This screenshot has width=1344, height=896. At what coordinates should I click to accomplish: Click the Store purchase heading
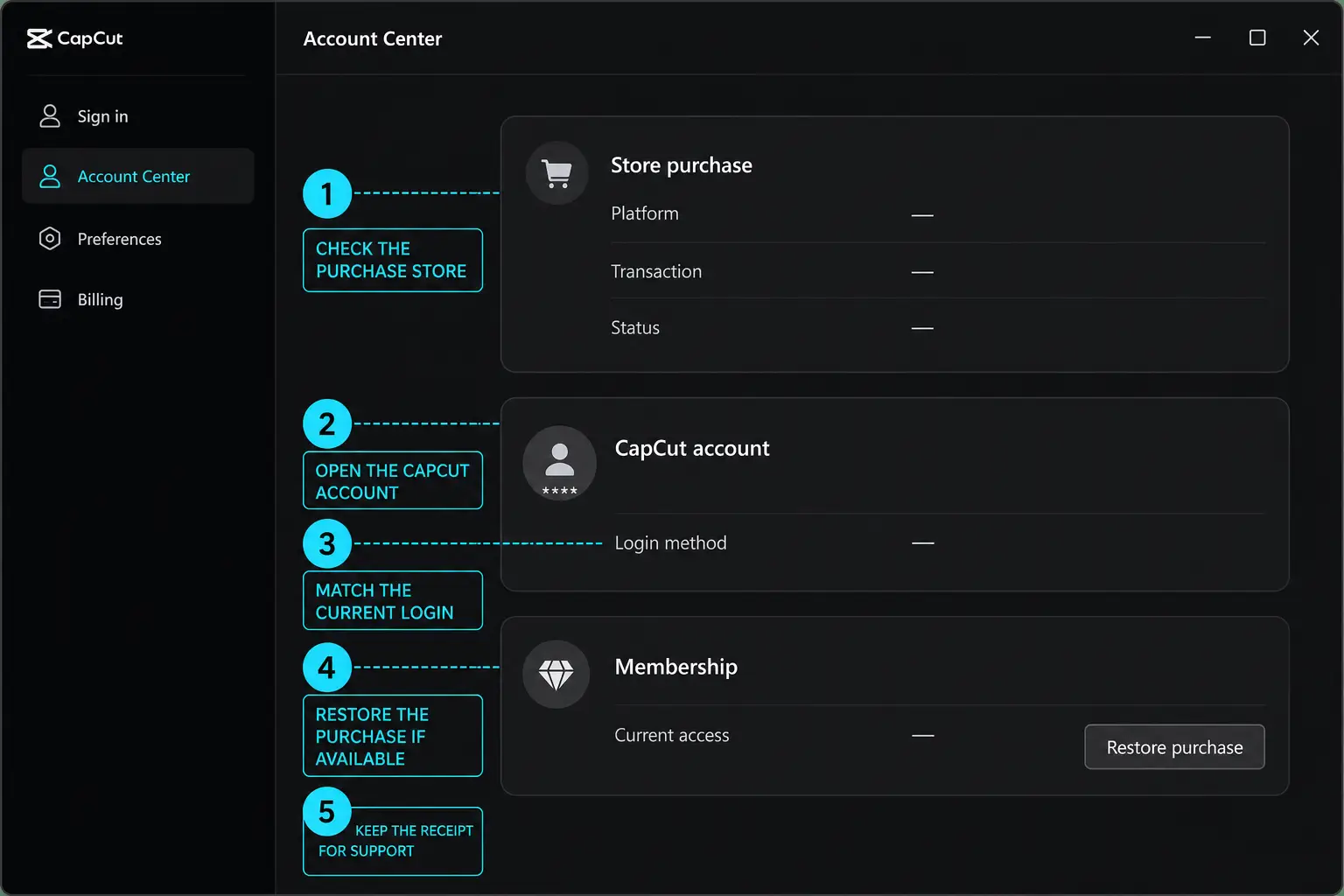click(x=682, y=165)
